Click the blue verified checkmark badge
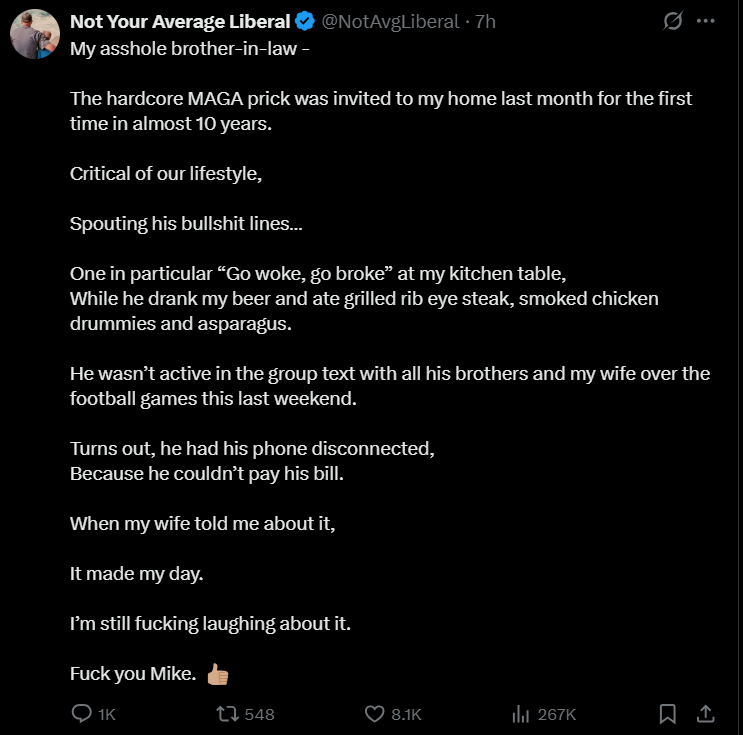 coord(308,21)
